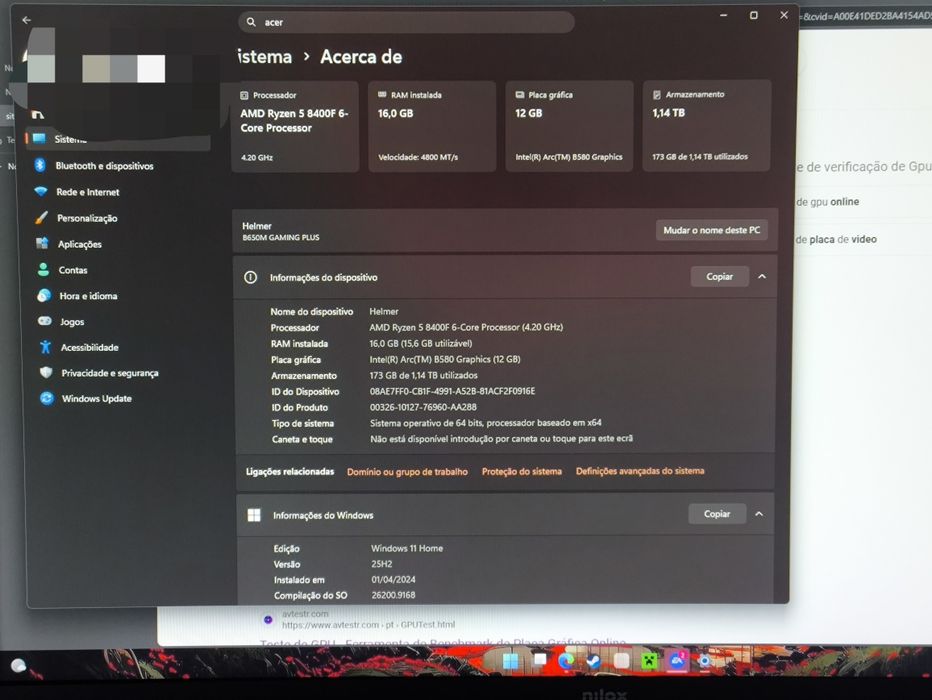Open Proteção do sistema link
Viewport: 932px width, 700px height.
521,471
